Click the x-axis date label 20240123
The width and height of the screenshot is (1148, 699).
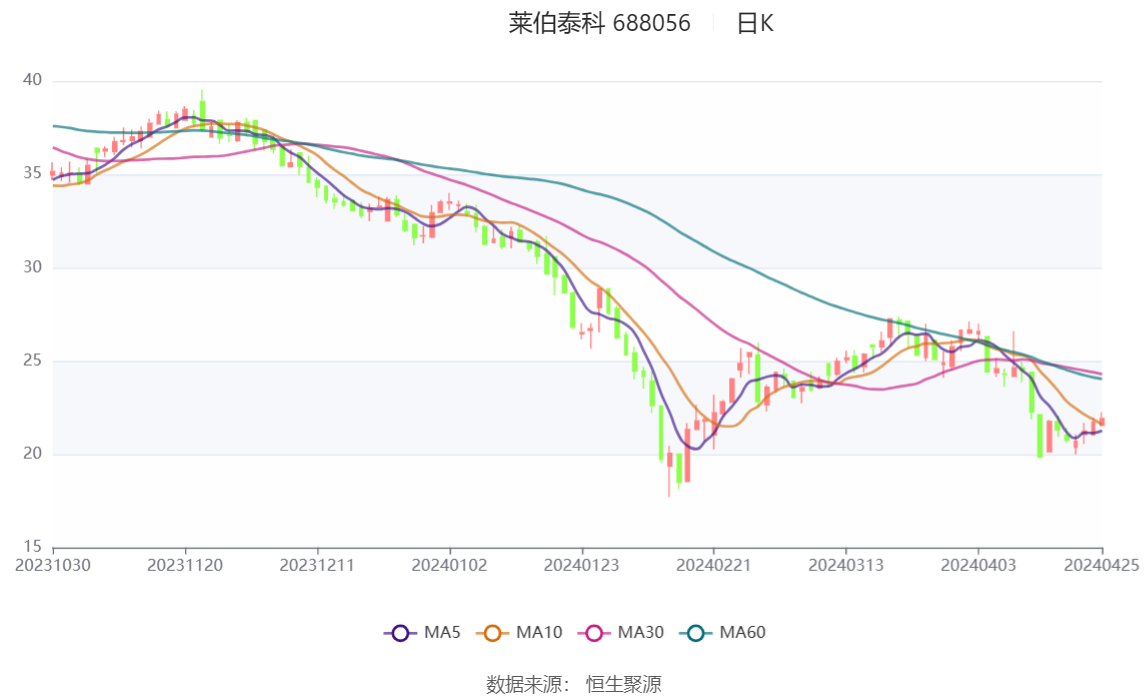point(581,566)
